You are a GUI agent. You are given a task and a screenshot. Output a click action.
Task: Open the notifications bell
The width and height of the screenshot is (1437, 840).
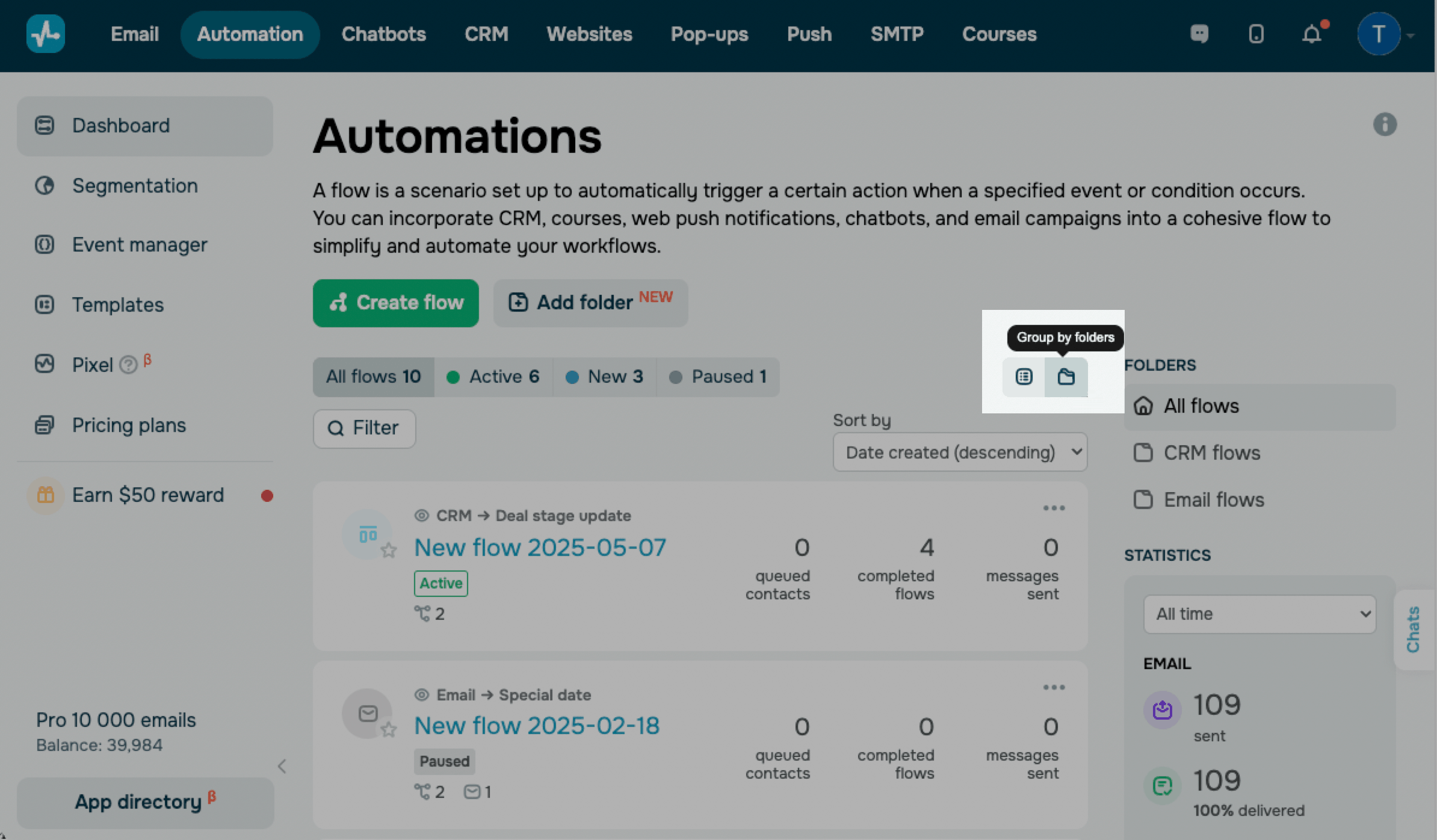pos(1312,34)
